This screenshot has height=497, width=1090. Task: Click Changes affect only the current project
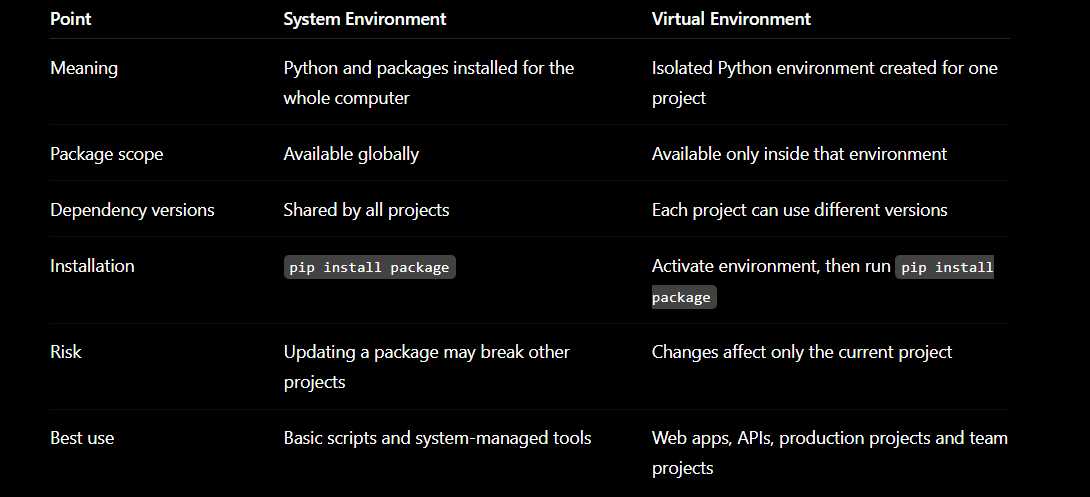tap(802, 352)
